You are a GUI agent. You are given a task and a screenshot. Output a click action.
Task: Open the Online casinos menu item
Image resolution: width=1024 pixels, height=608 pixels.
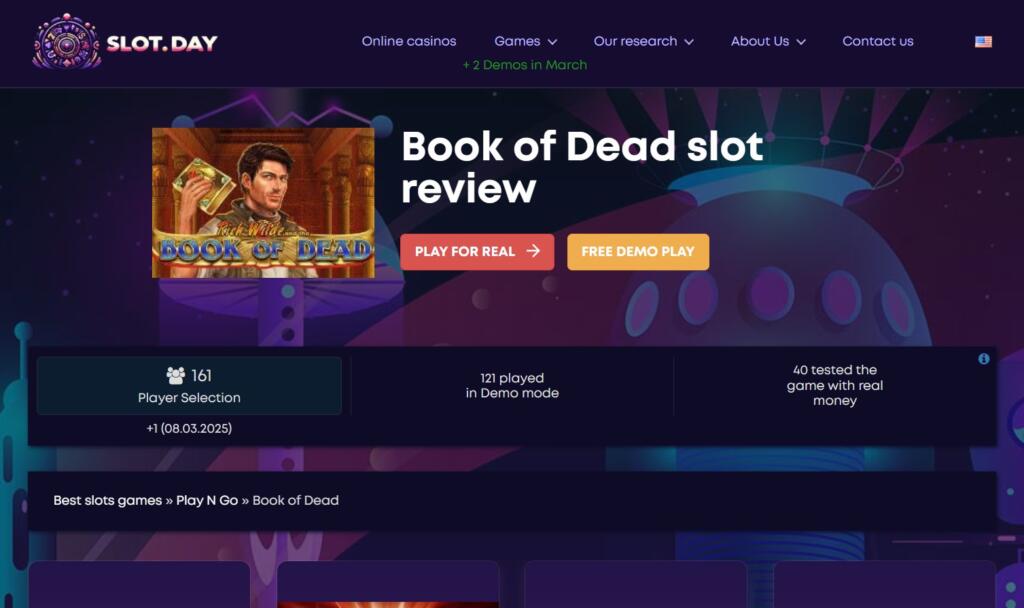pyautogui.click(x=409, y=41)
